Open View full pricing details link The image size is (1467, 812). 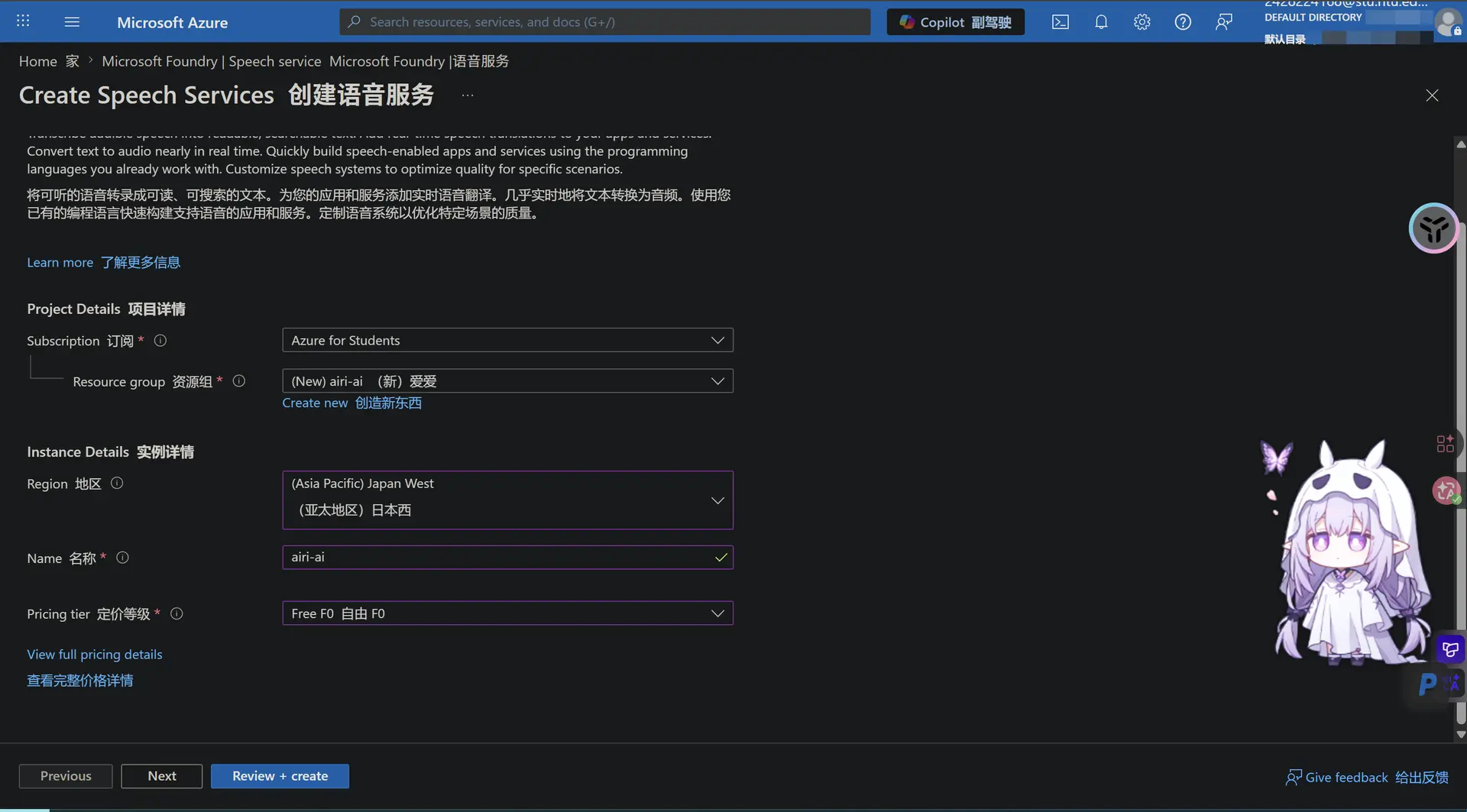click(95, 655)
